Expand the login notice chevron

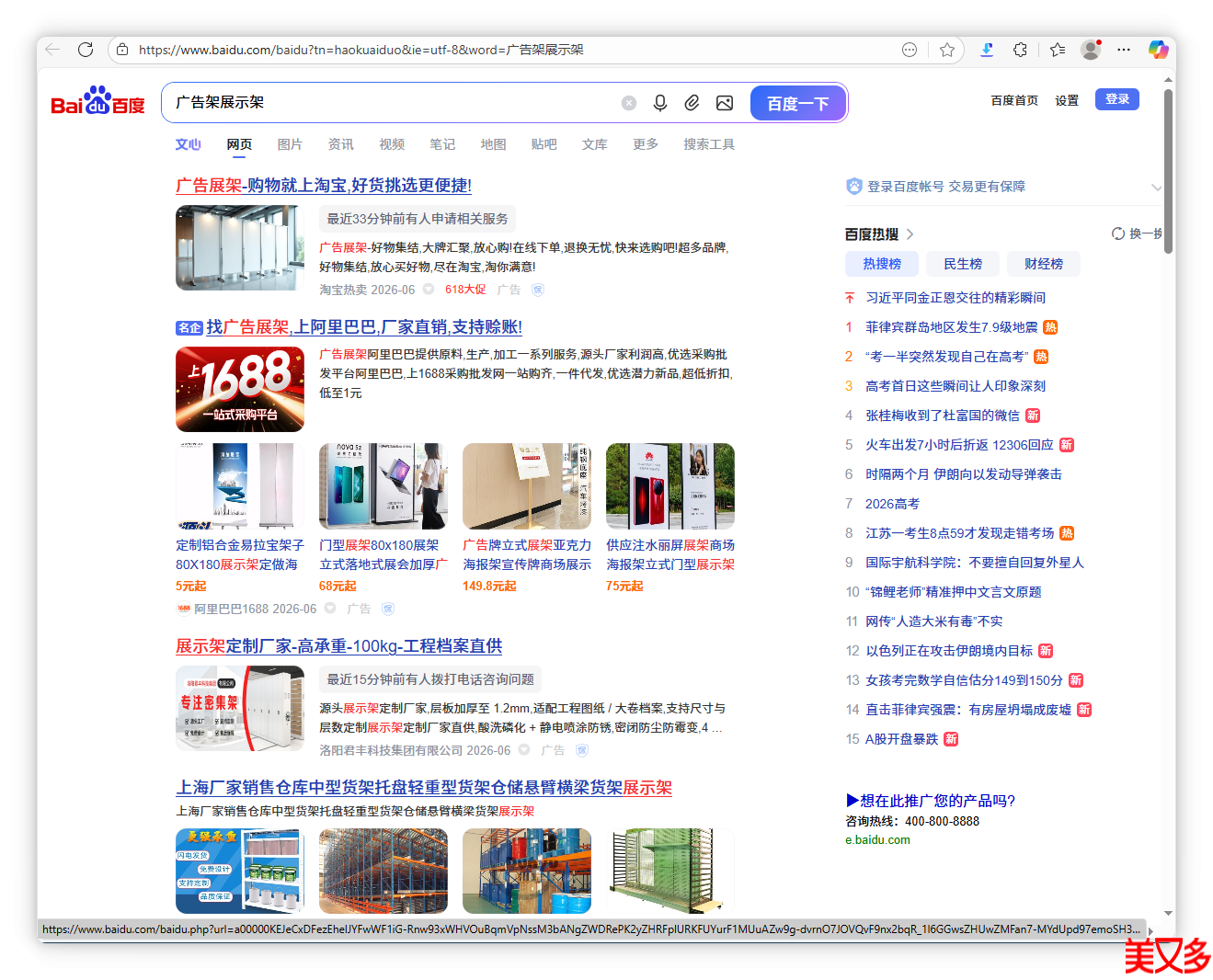pyautogui.click(x=1156, y=187)
